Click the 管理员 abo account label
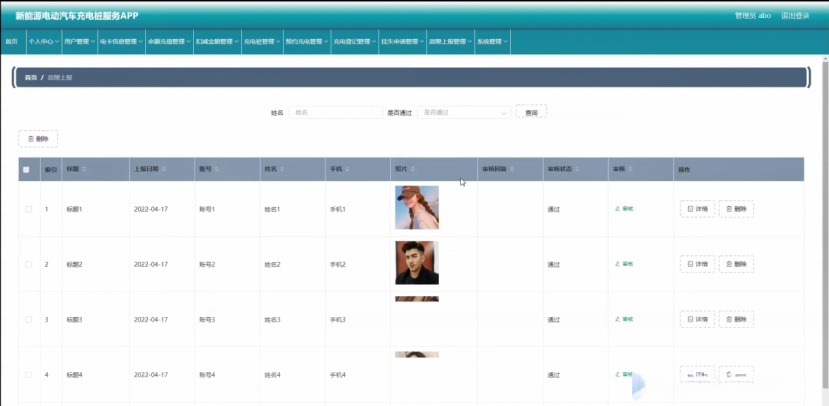 (753, 16)
